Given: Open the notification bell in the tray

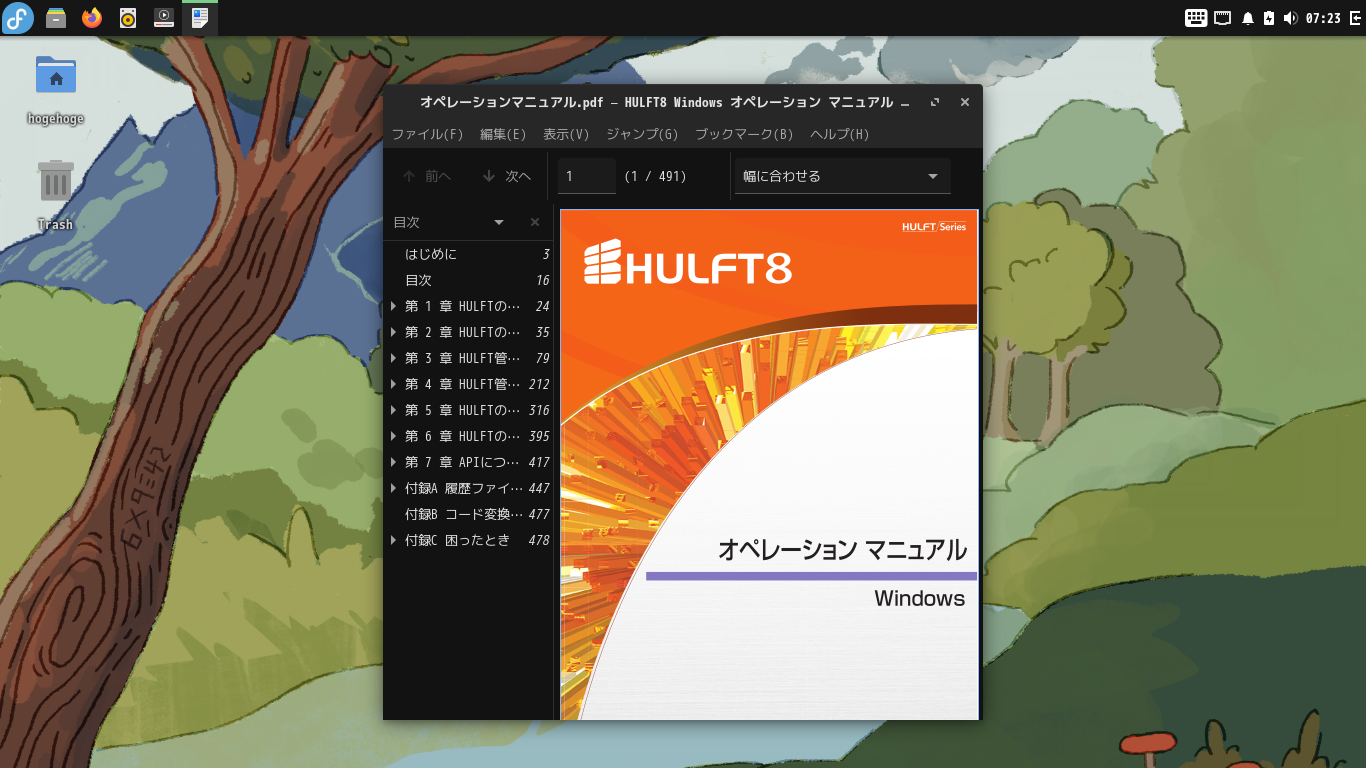Looking at the screenshot, I should [1247, 18].
